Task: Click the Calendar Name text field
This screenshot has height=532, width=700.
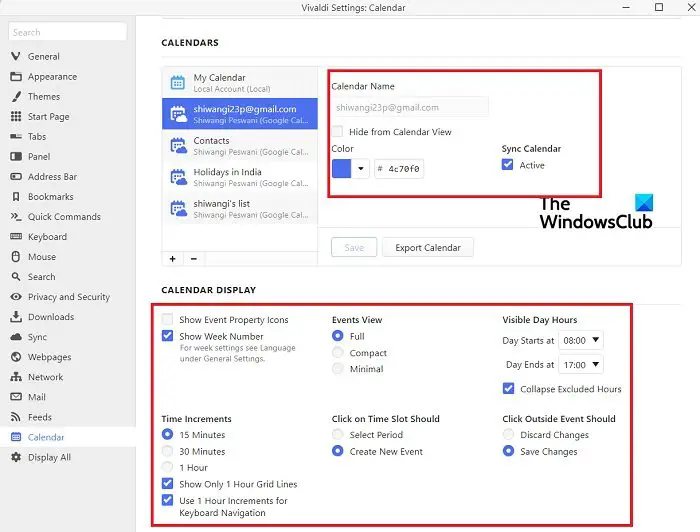Action: pos(410,107)
